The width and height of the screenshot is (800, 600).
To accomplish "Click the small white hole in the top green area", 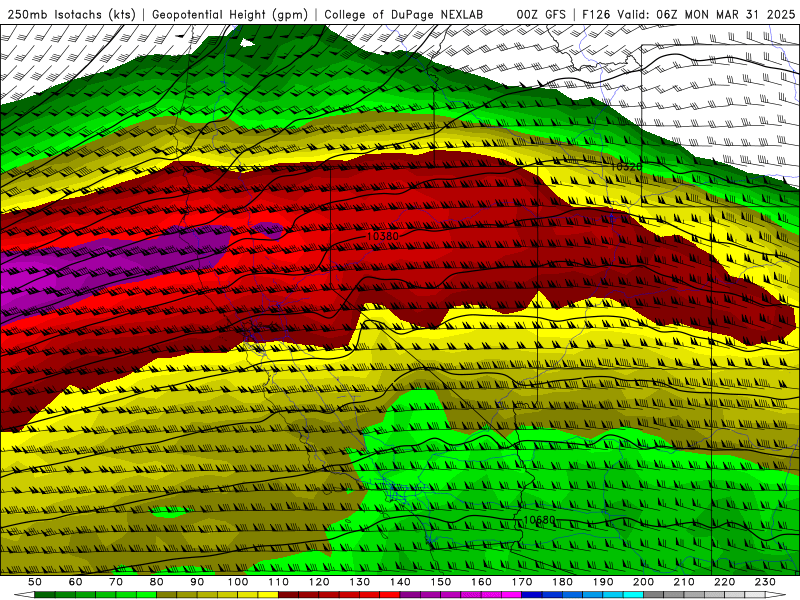I will (246, 43).
